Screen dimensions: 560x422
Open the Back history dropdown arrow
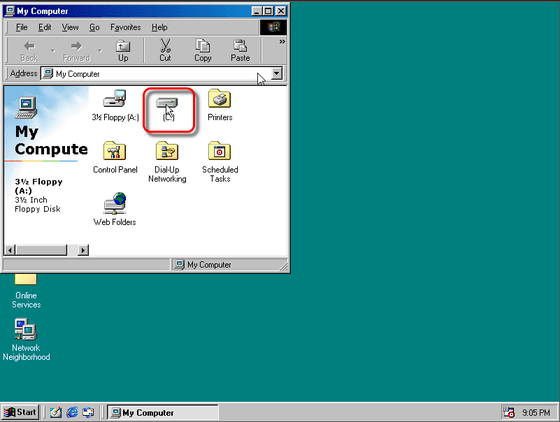[x=53, y=51]
